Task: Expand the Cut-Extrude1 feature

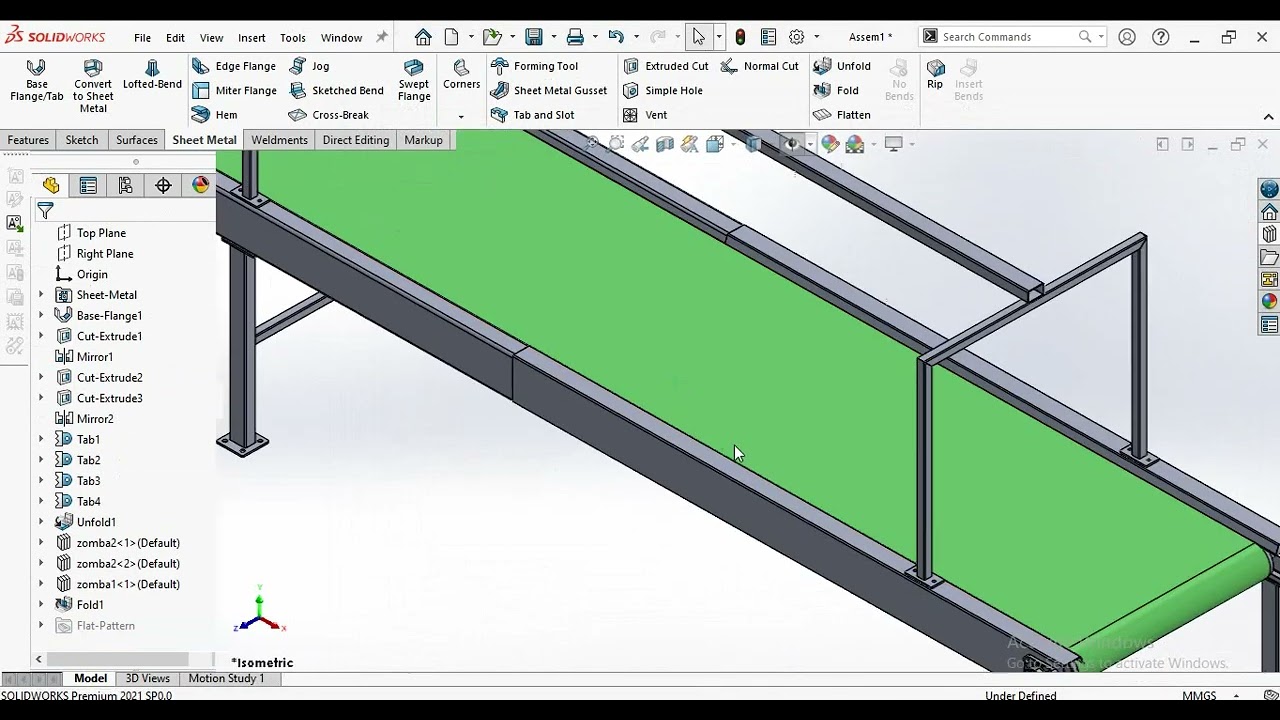Action: click(x=41, y=336)
